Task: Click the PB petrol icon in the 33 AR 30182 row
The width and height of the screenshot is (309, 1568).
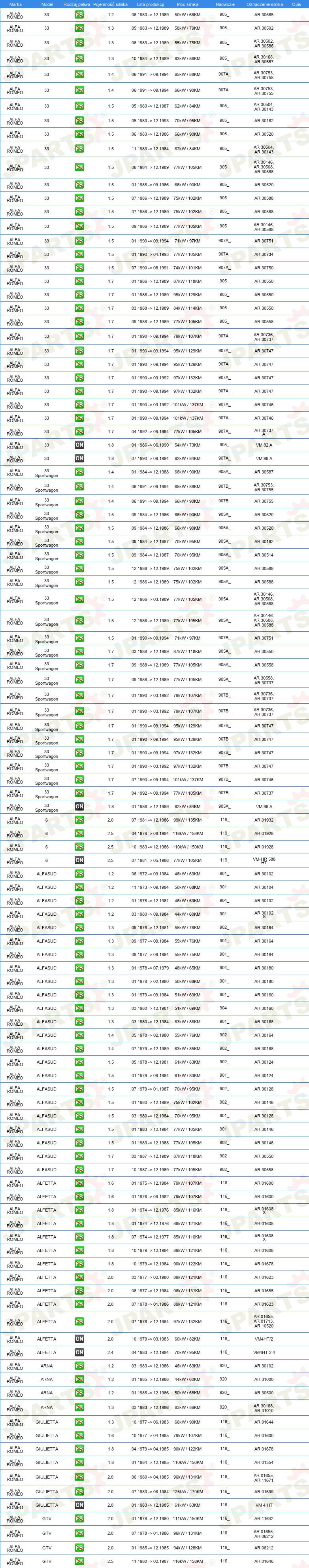Action: click(79, 121)
